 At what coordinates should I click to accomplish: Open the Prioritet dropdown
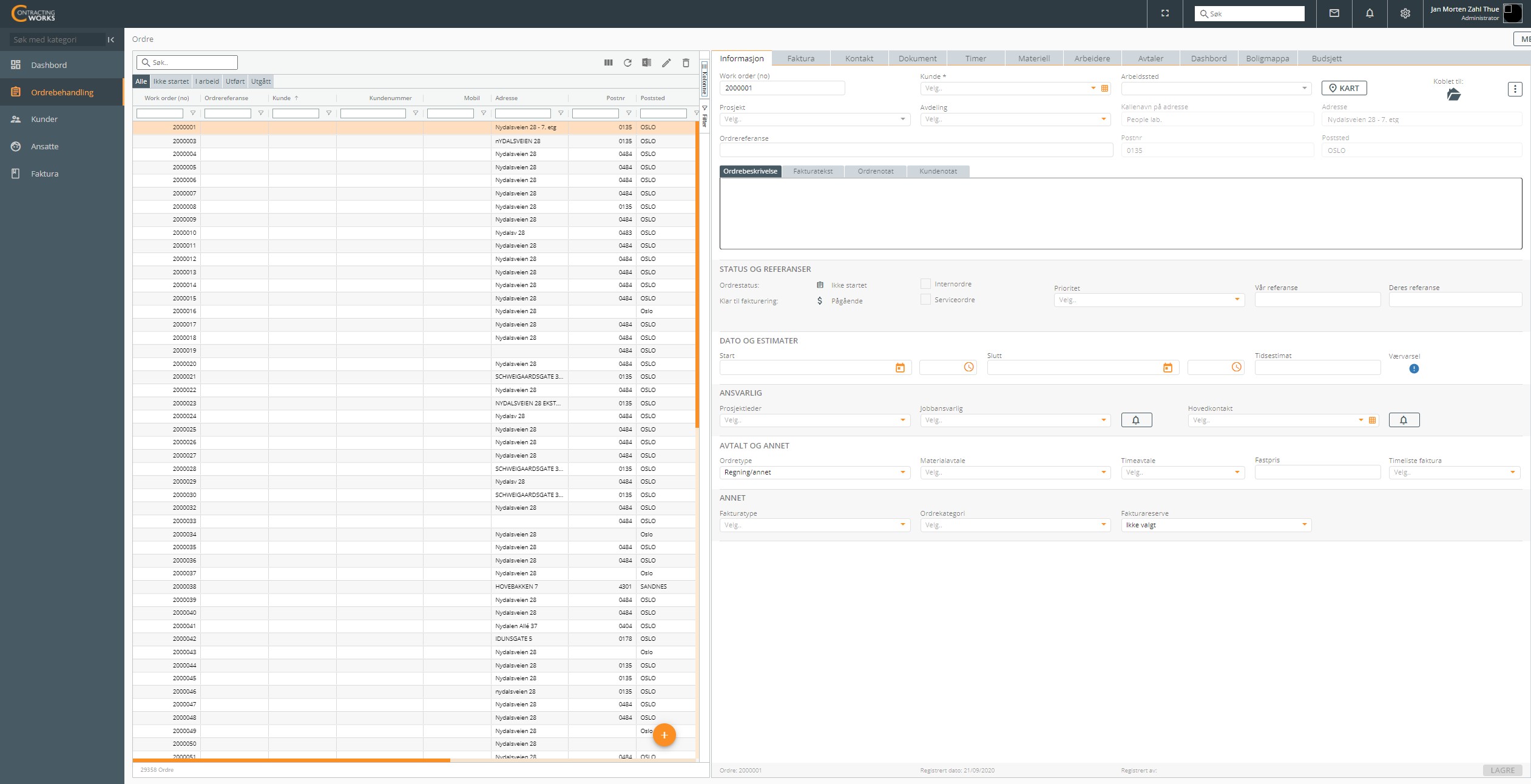(1237, 300)
